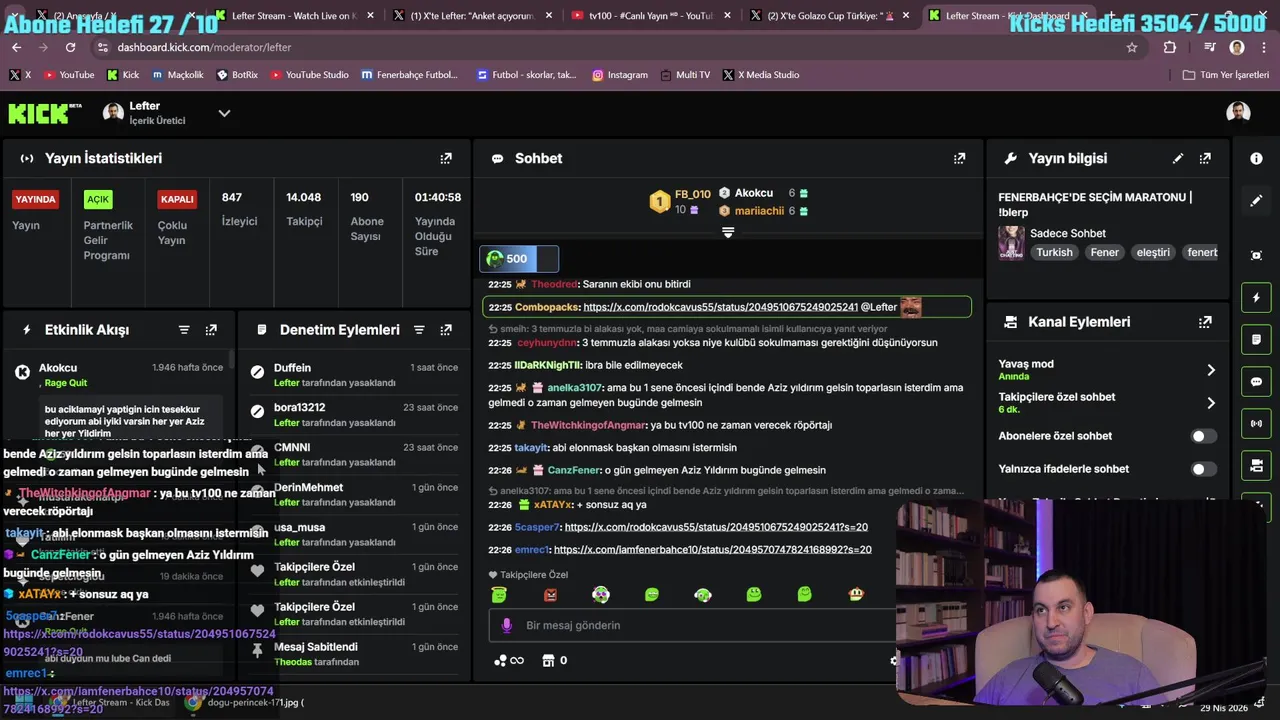
Task: Toggle the lightning activity icon in right sidebar
Action: click(1256, 298)
